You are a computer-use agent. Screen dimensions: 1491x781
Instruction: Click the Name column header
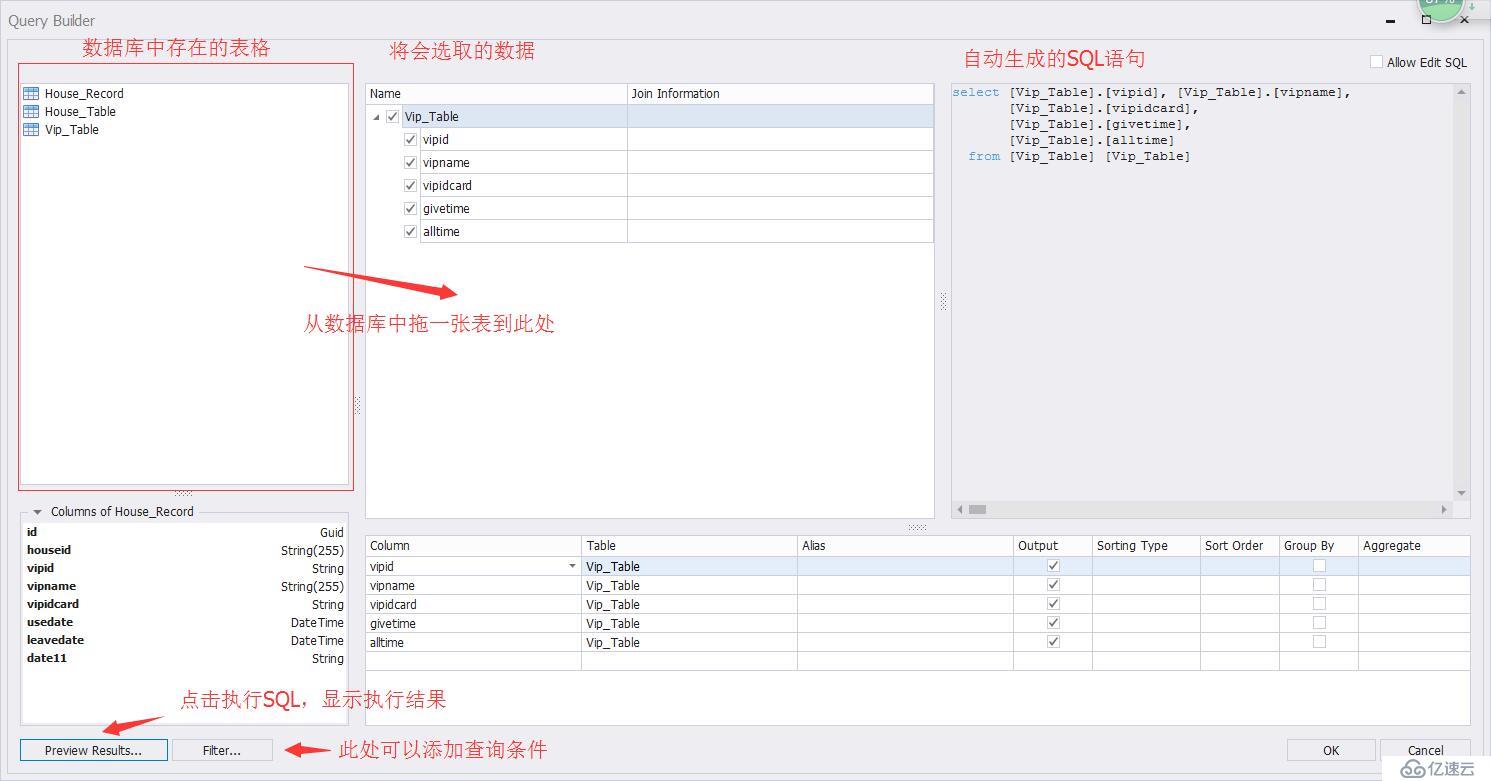coord(496,93)
